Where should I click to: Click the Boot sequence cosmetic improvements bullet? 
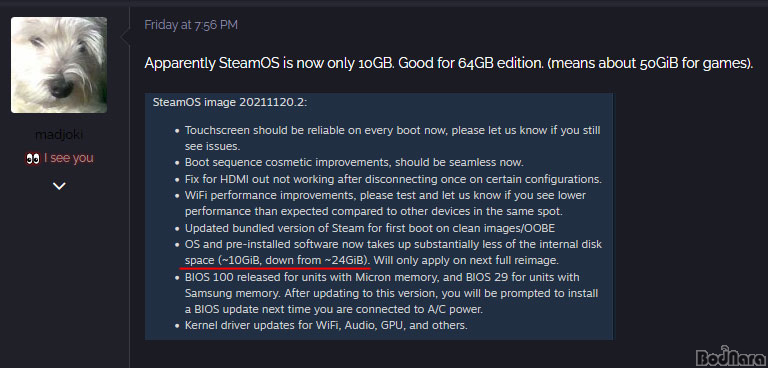tap(354, 162)
